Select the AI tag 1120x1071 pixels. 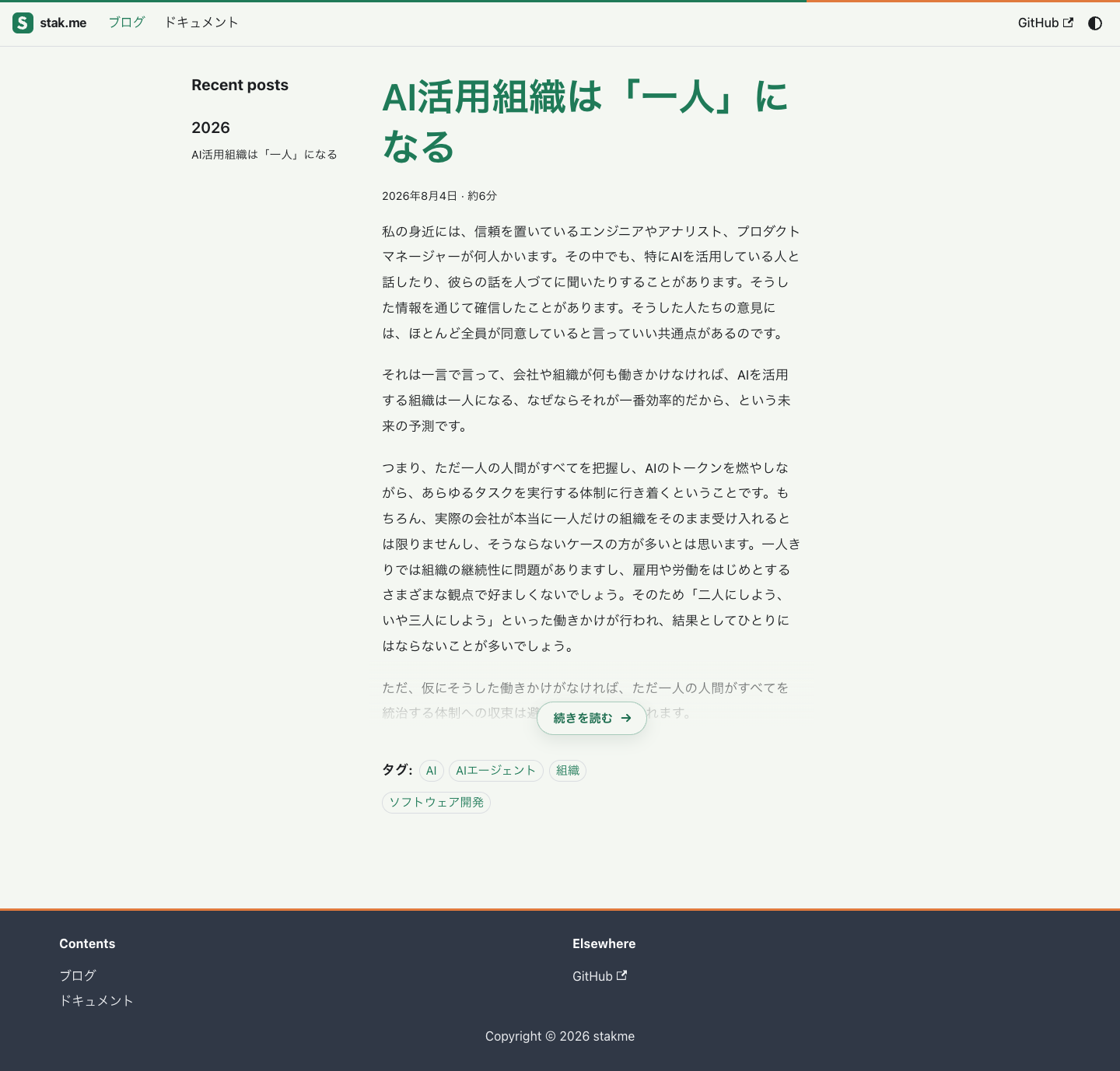pos(432,771)
